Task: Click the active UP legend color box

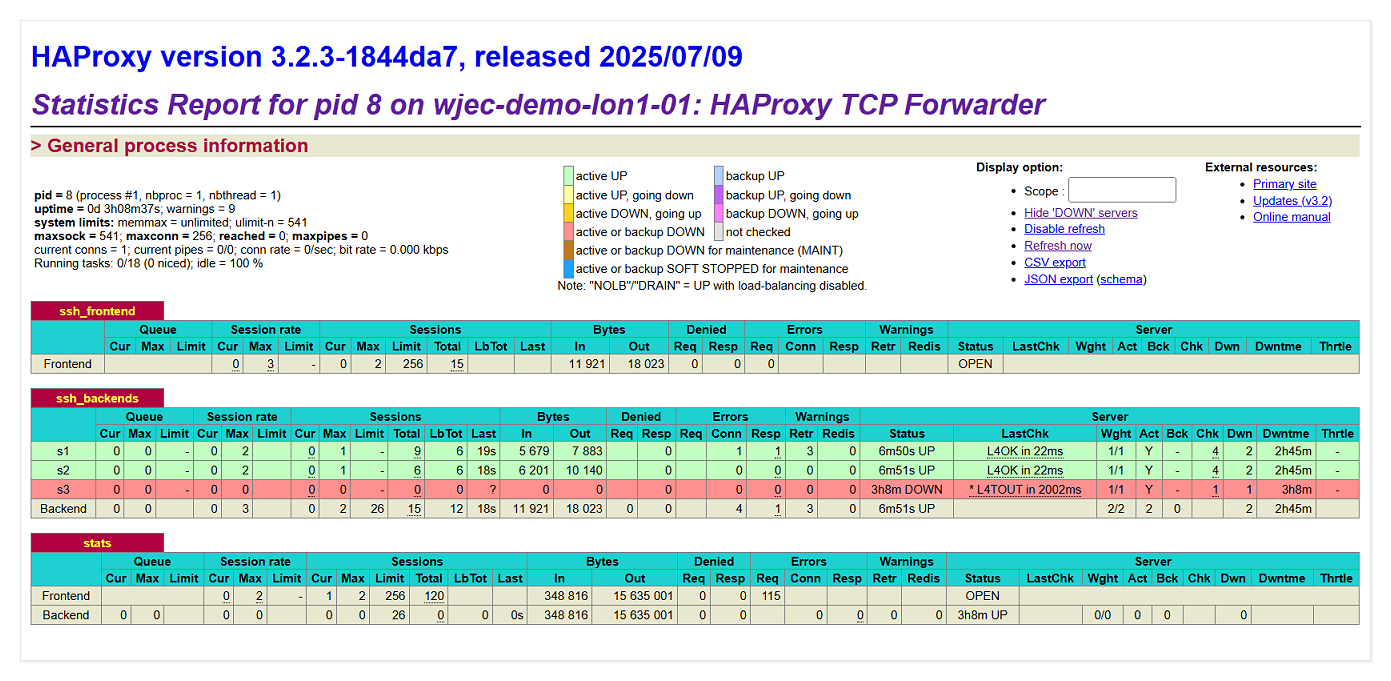Action: tap(568, 176)
